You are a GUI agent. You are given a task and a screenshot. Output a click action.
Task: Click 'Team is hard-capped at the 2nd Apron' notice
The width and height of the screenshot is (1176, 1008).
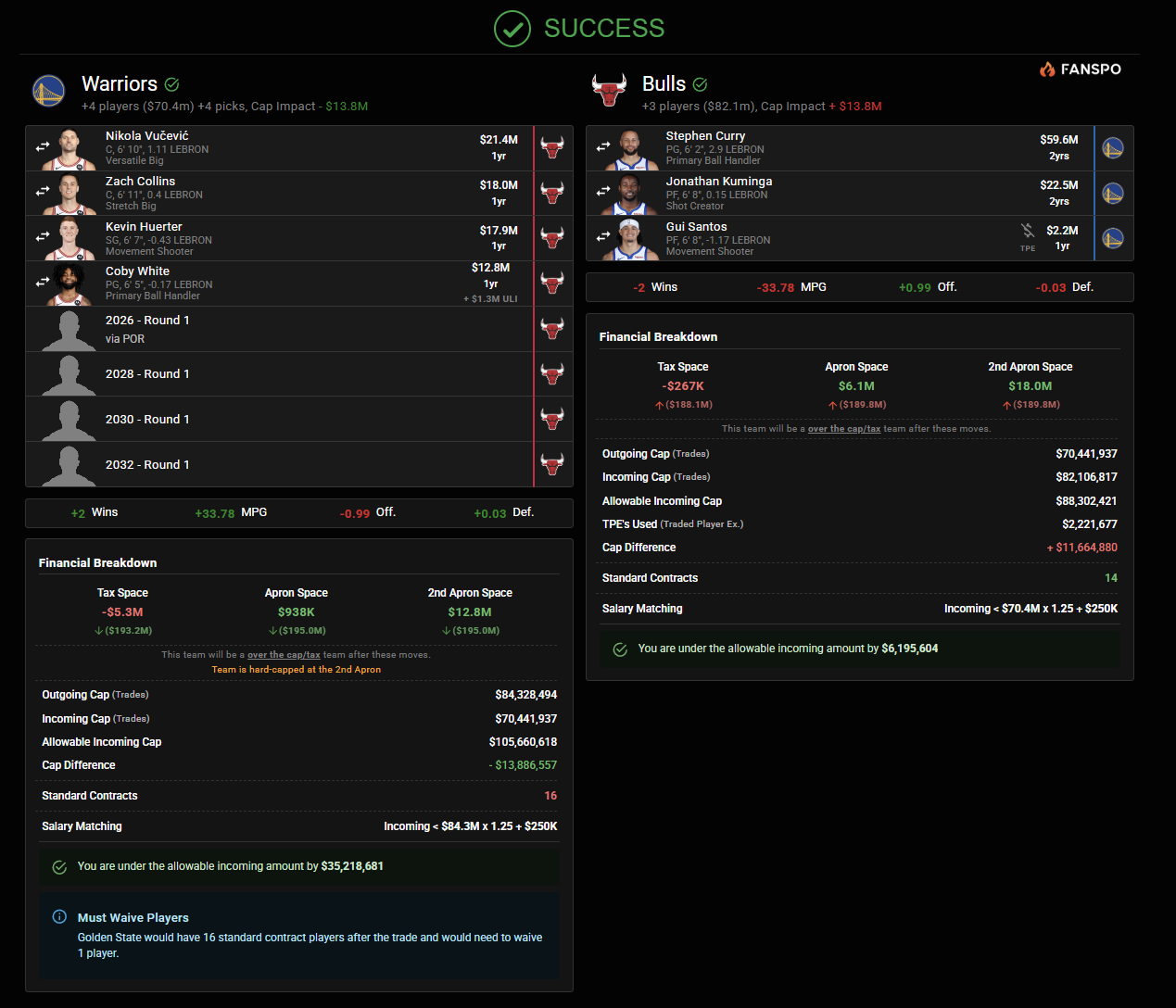tap(297, 669)
